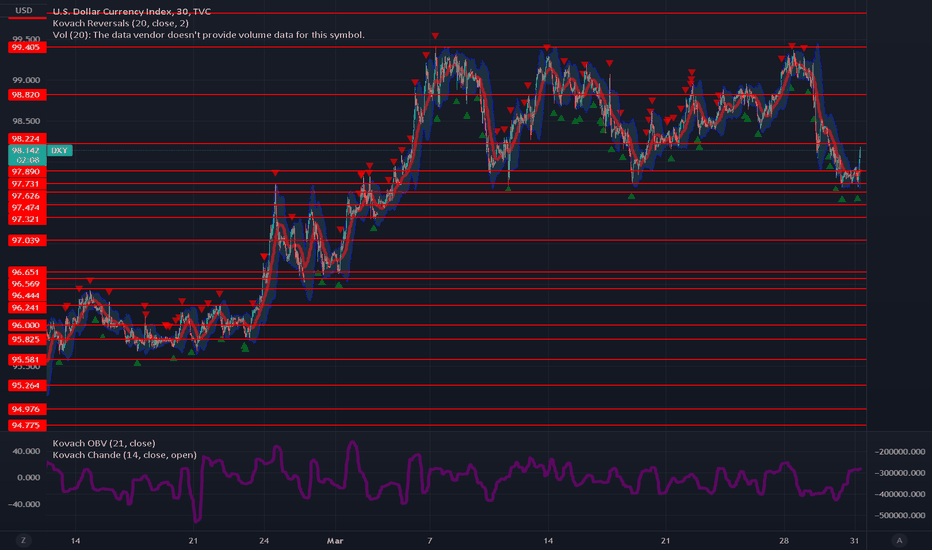
Task: Select the 97.321 price level label
Action: [x=27, y=219]
